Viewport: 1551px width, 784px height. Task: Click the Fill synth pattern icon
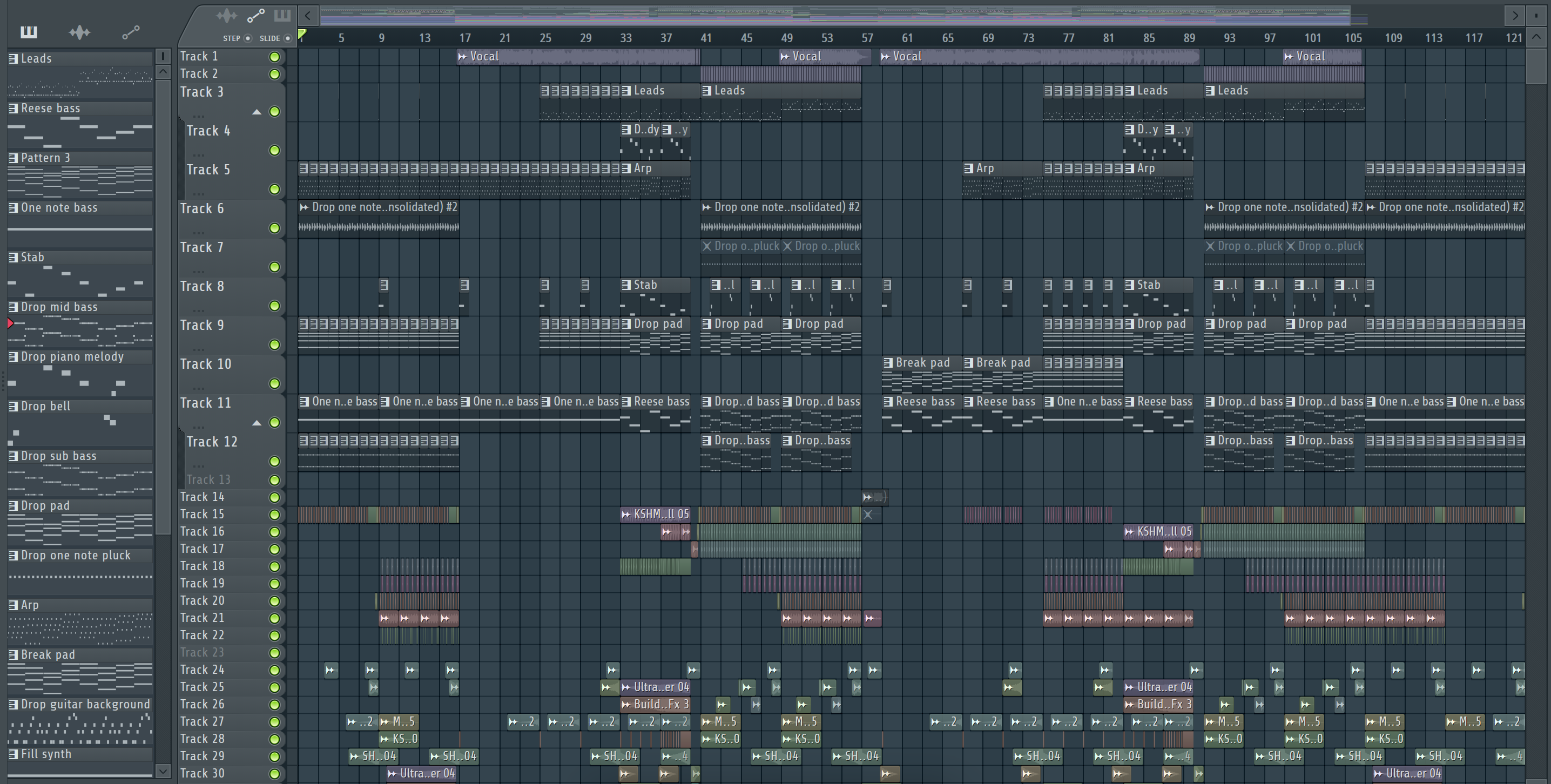14,754
